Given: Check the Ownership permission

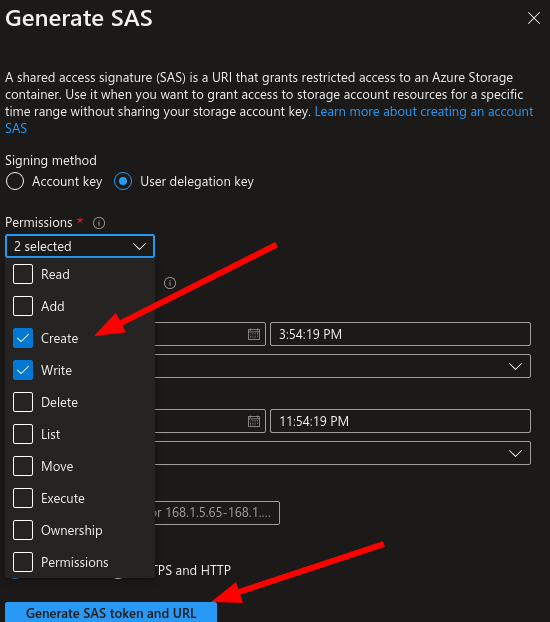Looking at the screenshot, I should tap(23, 530).
